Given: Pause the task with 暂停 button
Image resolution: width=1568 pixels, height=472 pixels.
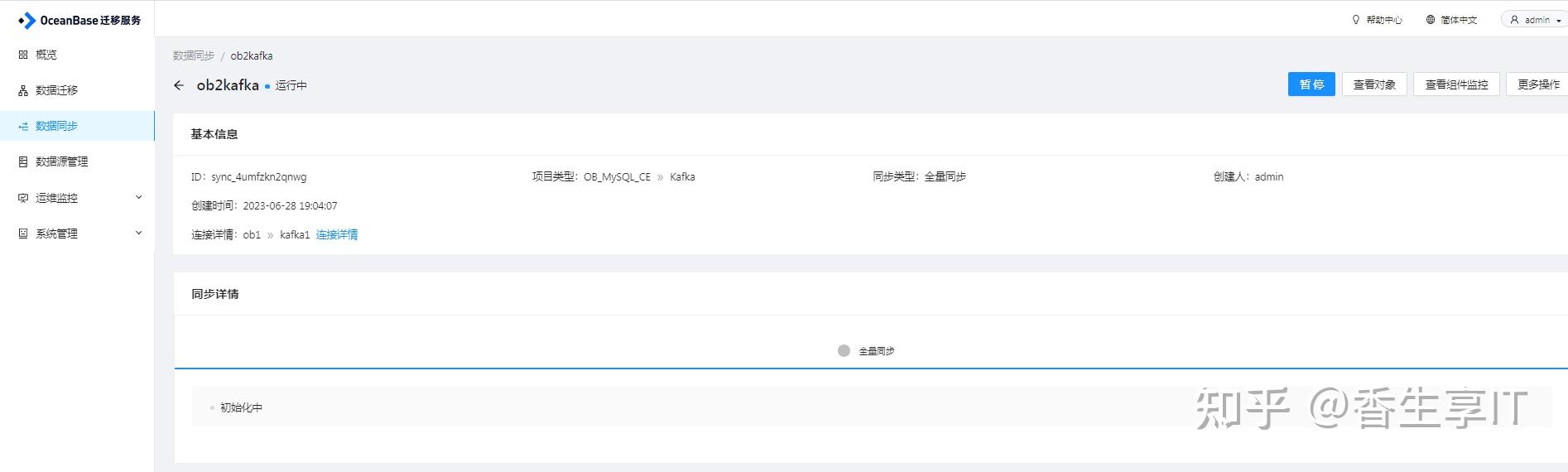Looking at the screenshot, I should [1311, 84].
